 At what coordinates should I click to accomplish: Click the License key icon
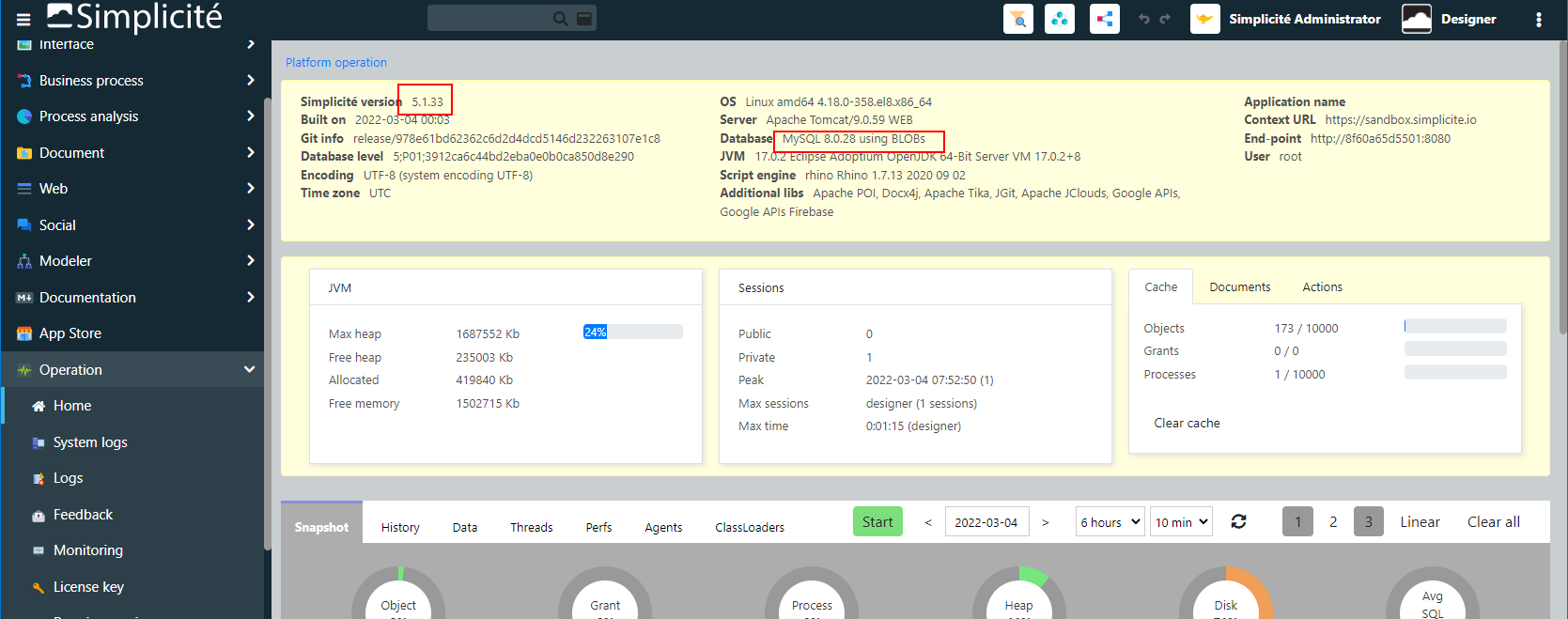(x=39, y=587)
